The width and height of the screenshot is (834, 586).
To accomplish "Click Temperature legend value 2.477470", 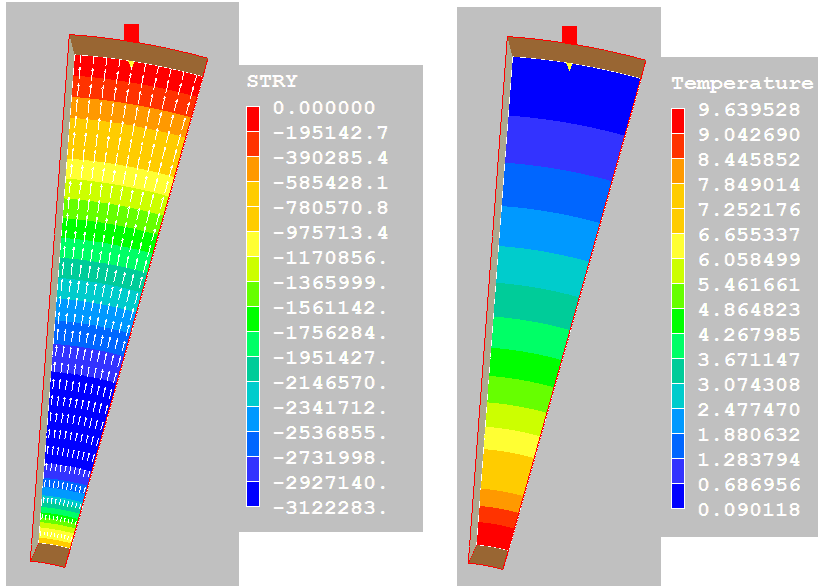I will point(749,410).
